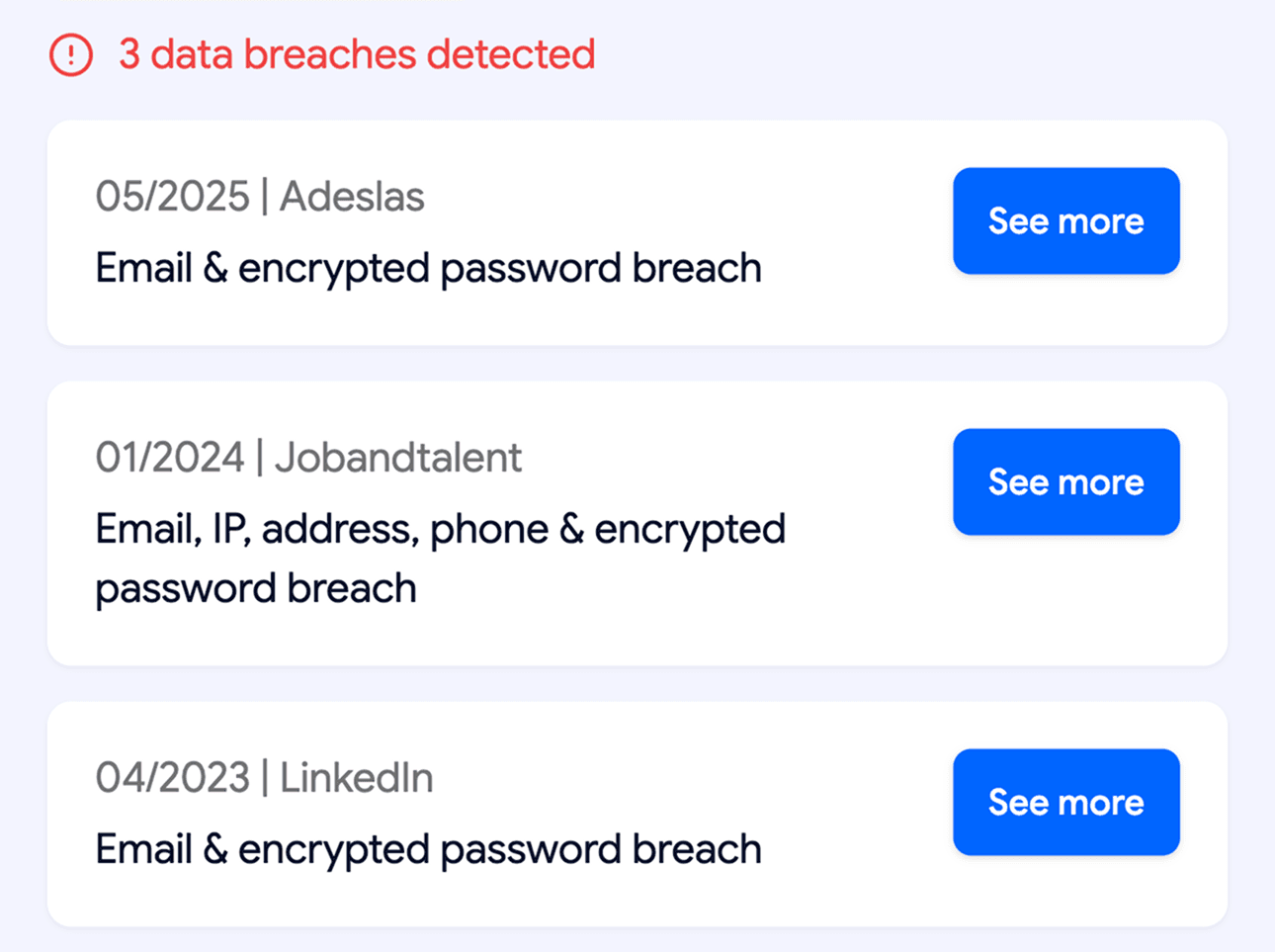
Task: Click See more for the Adeslas breach
Action: 1065,220
